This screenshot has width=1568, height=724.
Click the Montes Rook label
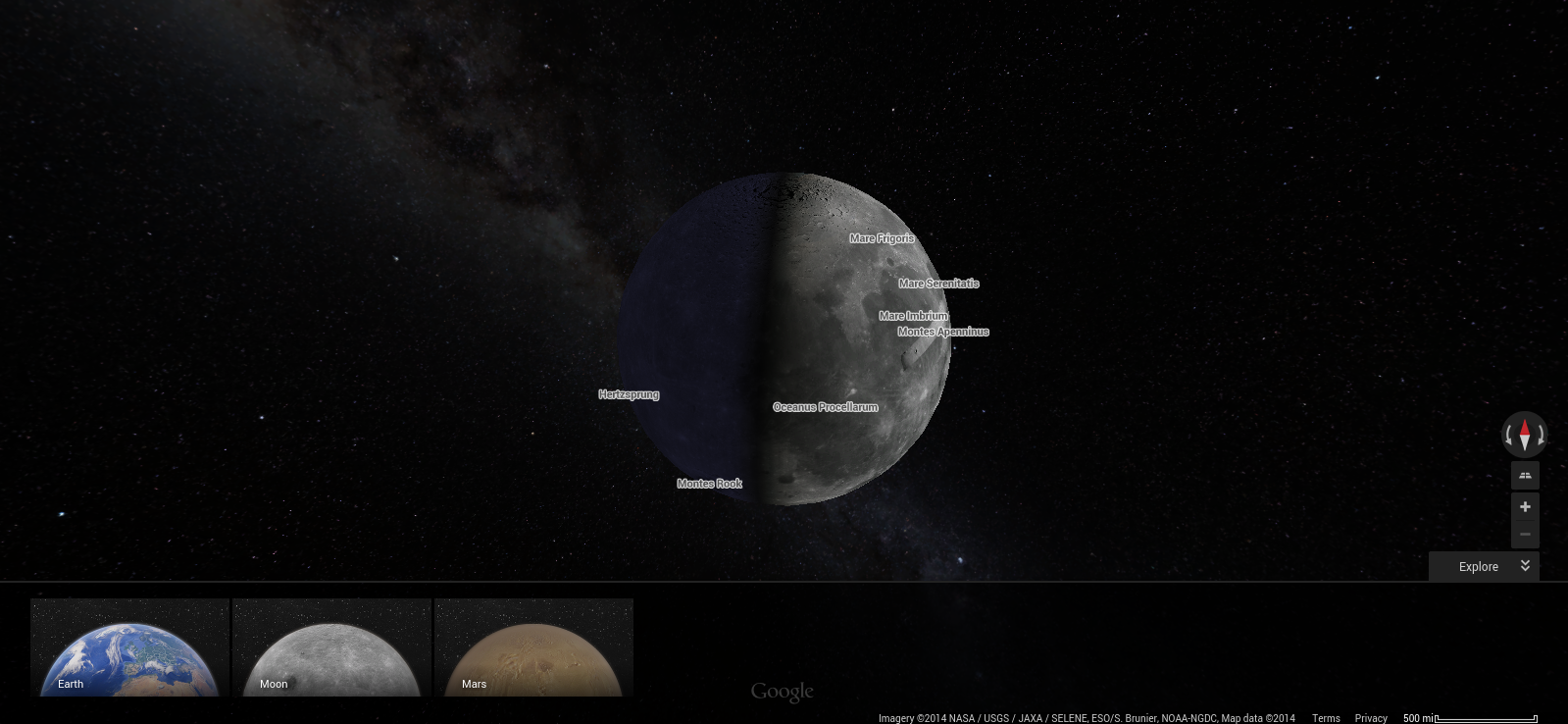(x=709, y=484)
